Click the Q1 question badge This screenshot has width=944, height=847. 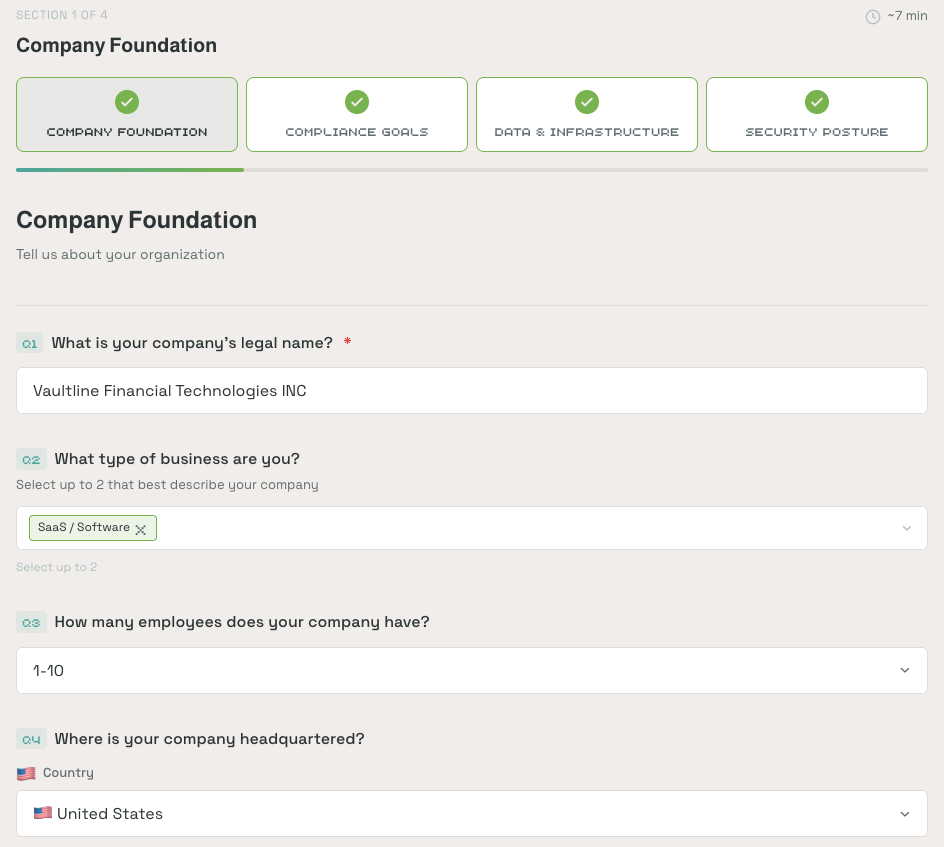coord(30,343)
